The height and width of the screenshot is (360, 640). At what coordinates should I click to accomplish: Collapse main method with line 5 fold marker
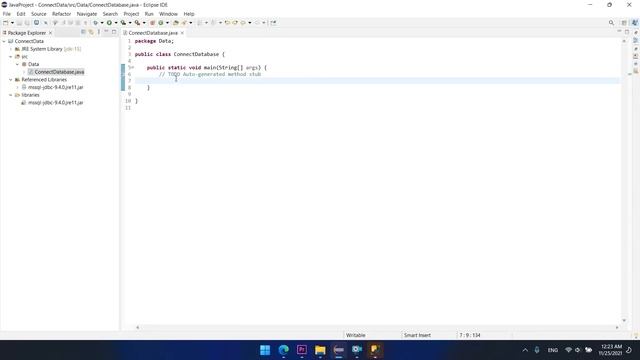[x=133, y=67]
